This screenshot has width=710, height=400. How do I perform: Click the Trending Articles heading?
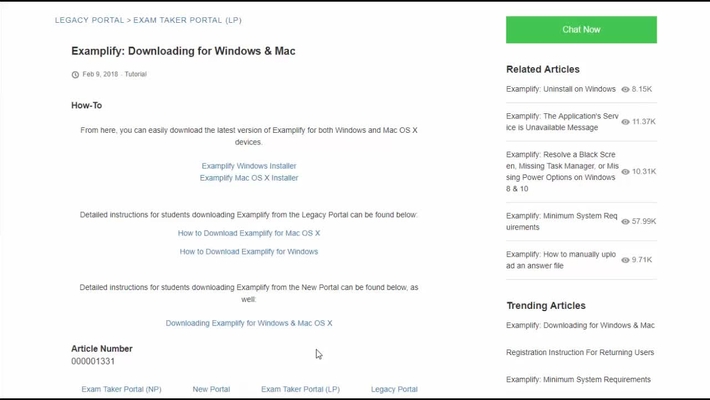(546, 306)
